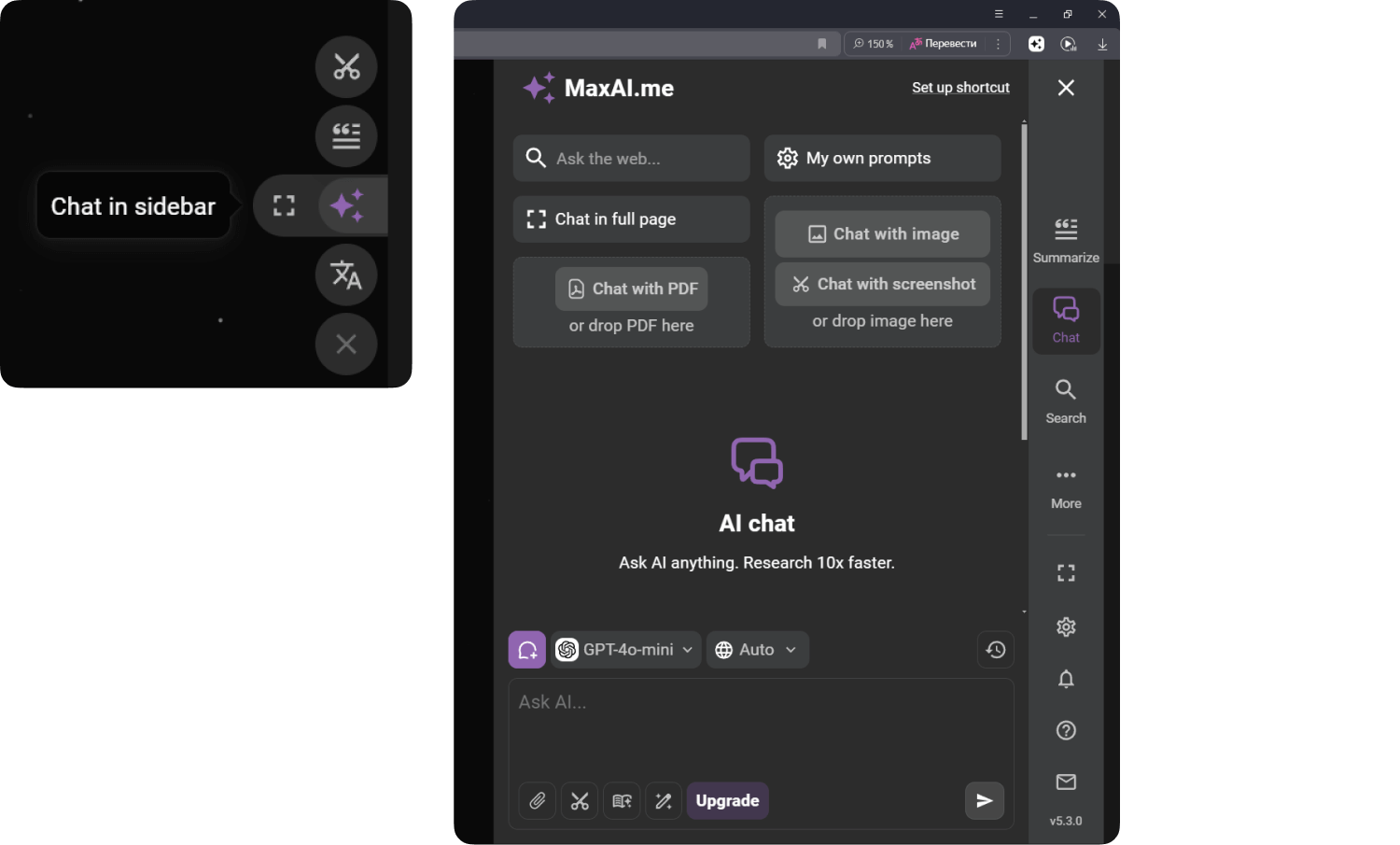Toggle the purple new chat button

click(x=527, y=650)
